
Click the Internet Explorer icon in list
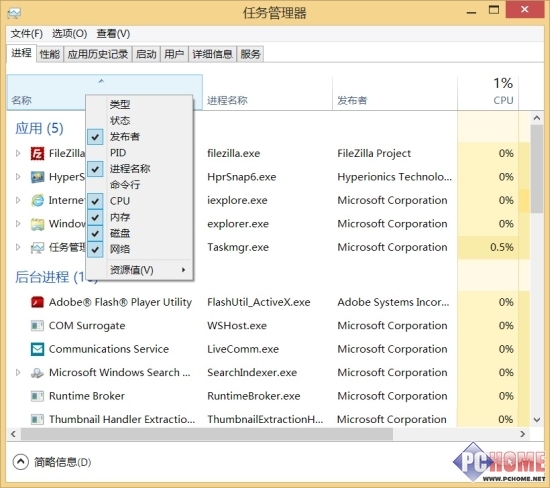pyautogui.click(x=37, y=200)
